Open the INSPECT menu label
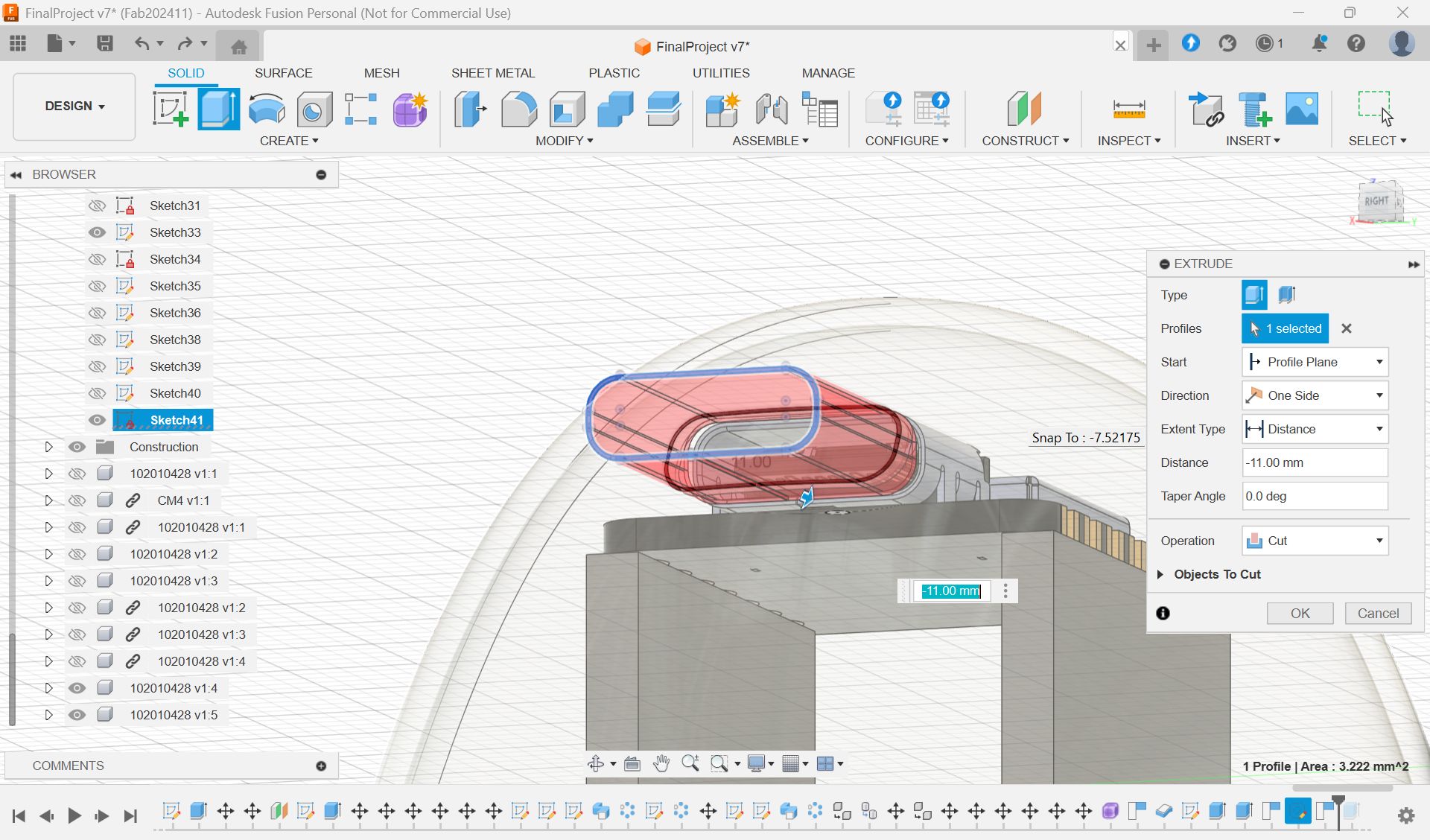 (1128, 141)
